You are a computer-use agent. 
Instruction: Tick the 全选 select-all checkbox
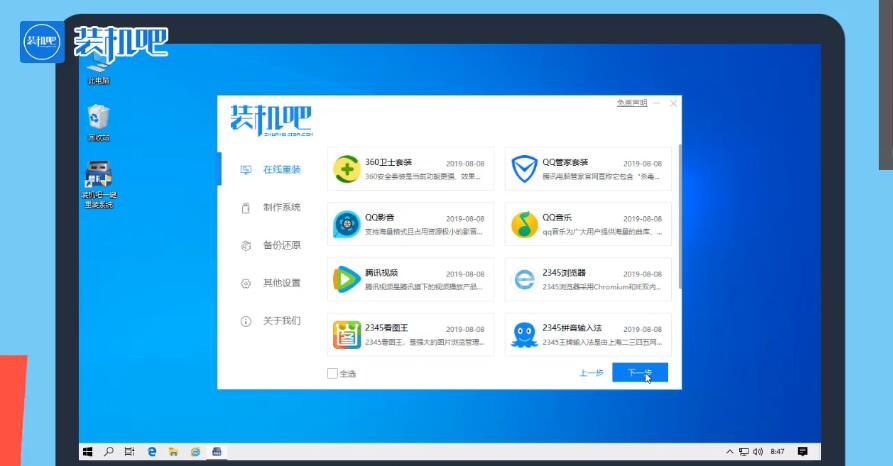333,374
